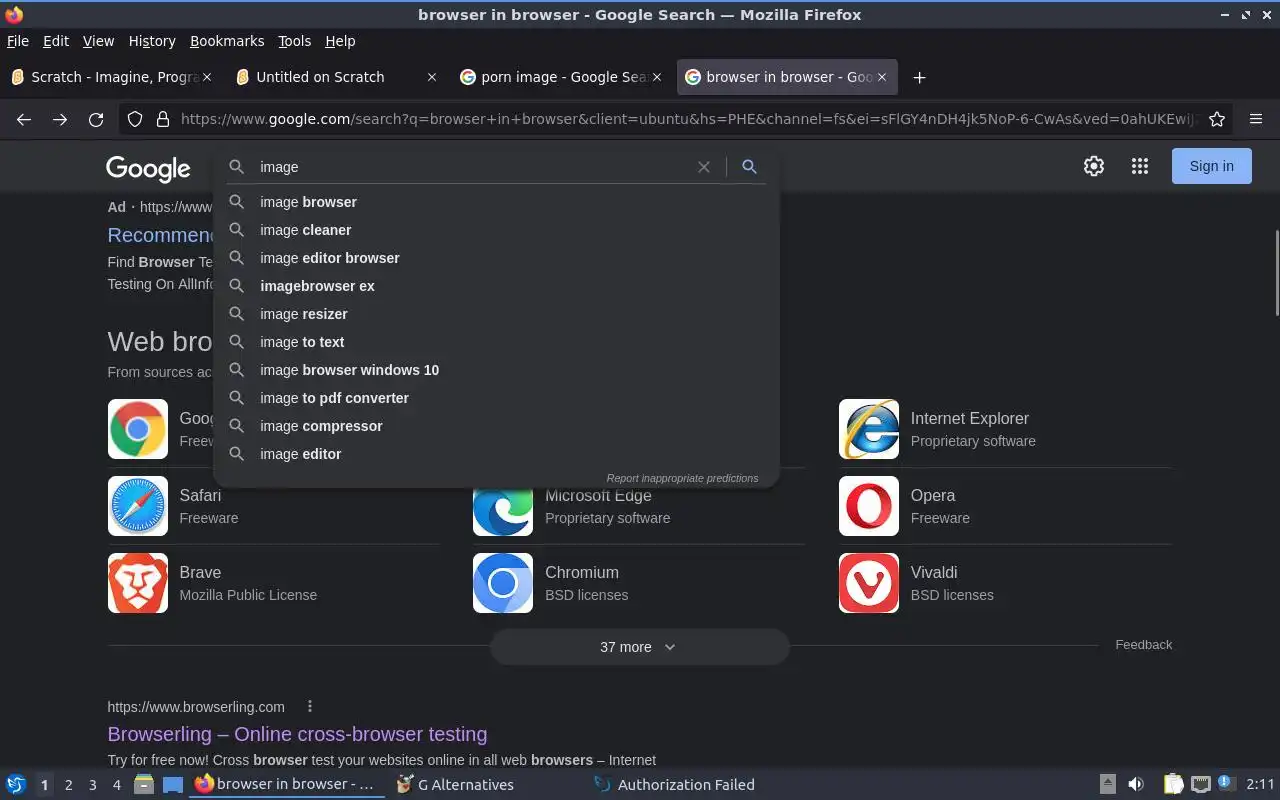Go forward to next page

tap(60, 119)
